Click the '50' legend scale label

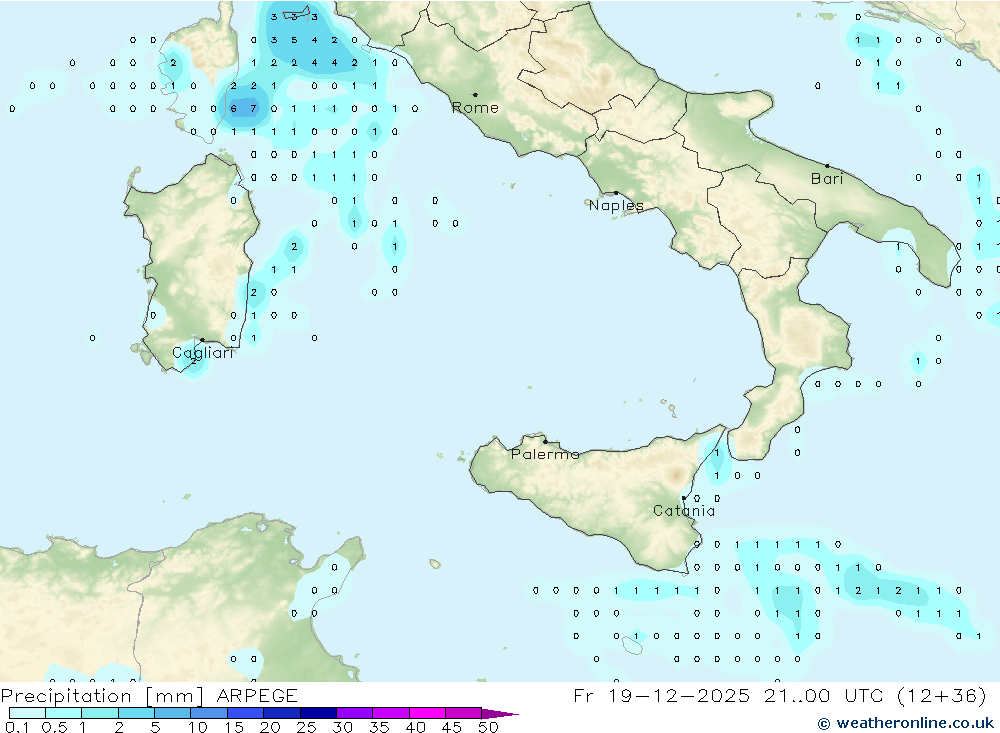click(488, 727)
